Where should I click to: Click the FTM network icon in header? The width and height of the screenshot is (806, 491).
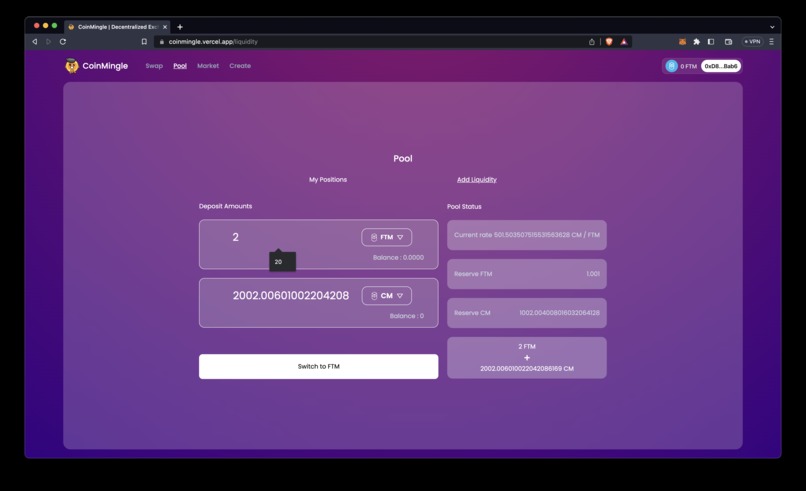[x=671, y=66]
